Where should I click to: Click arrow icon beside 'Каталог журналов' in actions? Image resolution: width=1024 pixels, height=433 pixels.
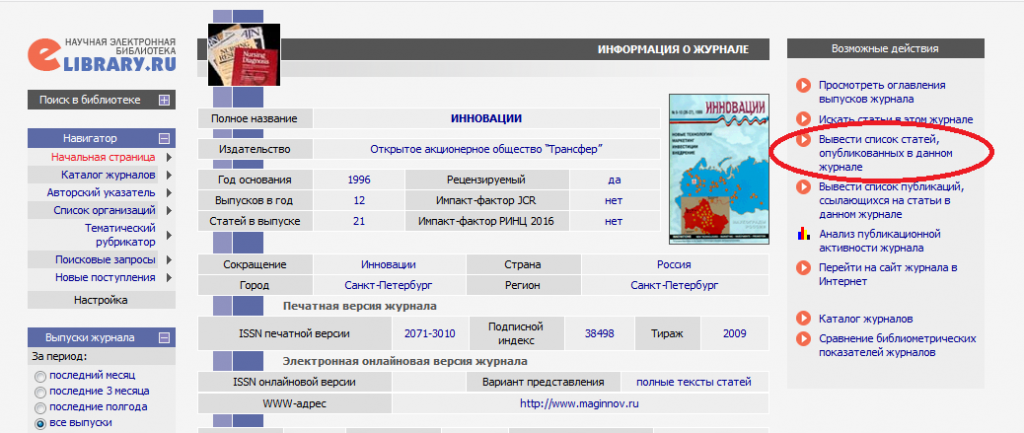tap(802, 318)
